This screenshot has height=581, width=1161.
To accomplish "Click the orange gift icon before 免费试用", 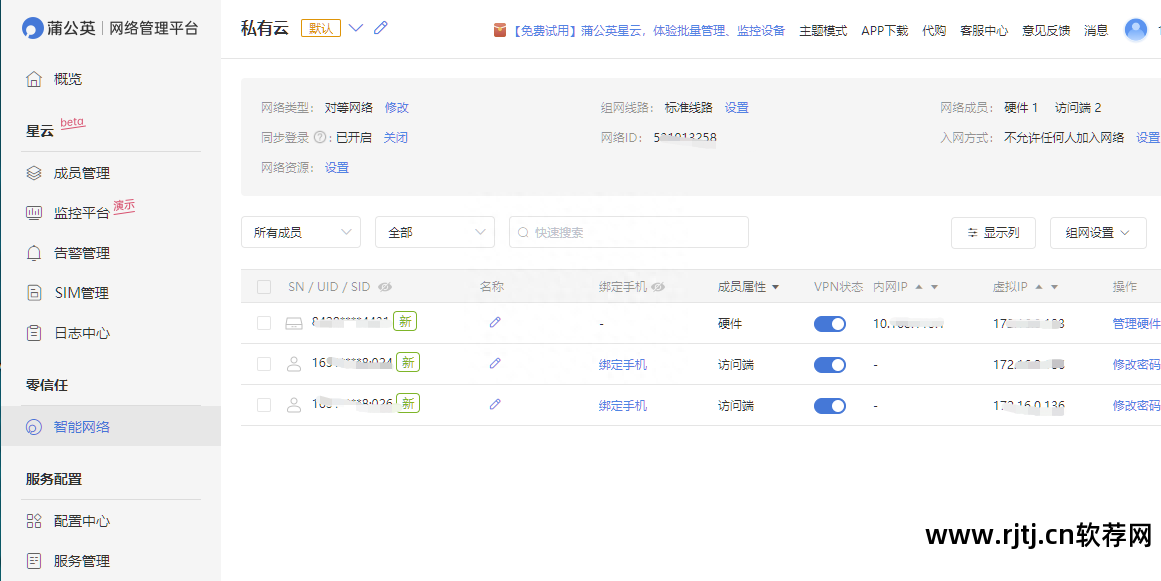I will [500, 30].
